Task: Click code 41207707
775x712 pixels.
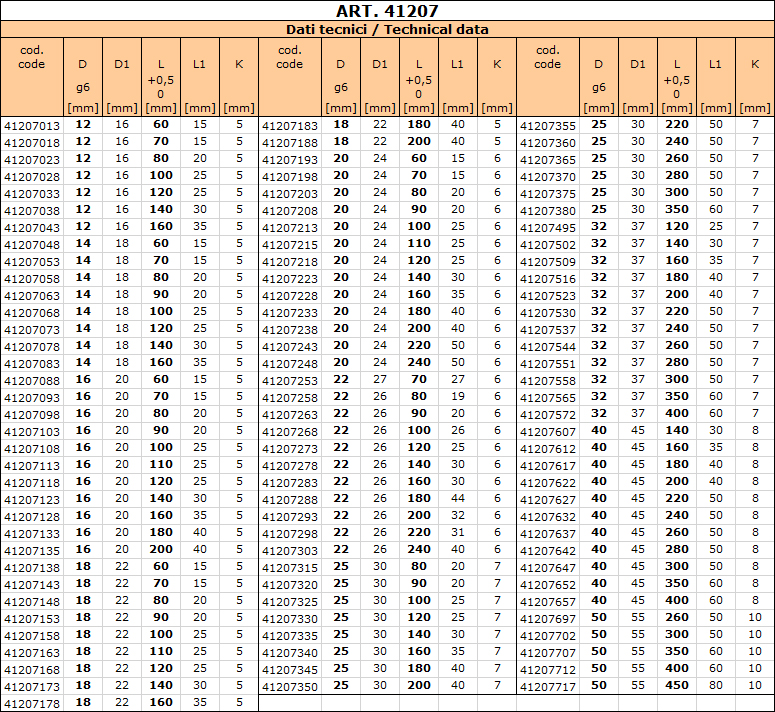Action: click(548, 653)
